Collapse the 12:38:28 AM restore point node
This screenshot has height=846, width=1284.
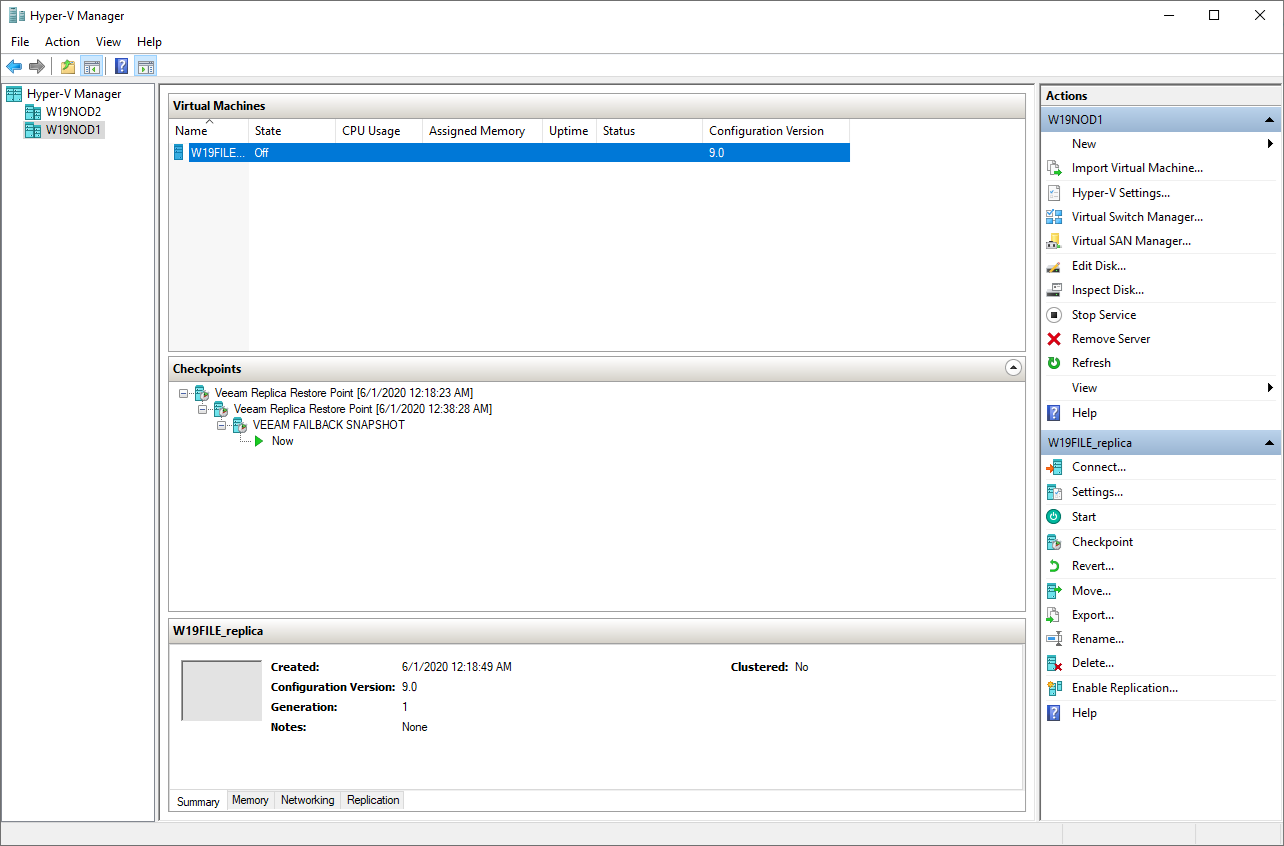tap(203, 409)
